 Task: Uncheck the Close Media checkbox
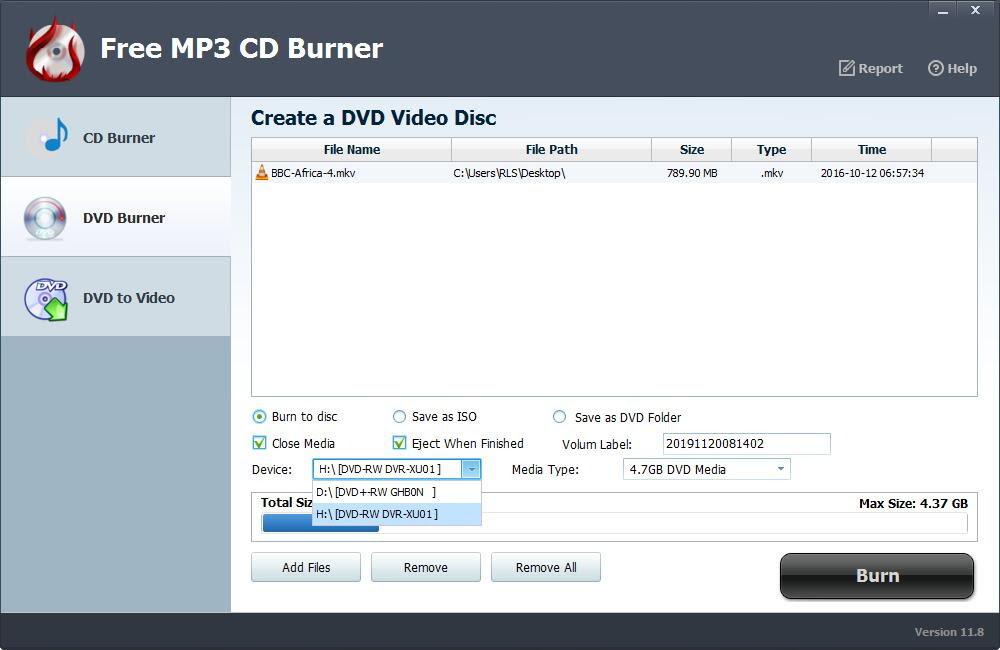pyautogui.click(x=260, y=443)
